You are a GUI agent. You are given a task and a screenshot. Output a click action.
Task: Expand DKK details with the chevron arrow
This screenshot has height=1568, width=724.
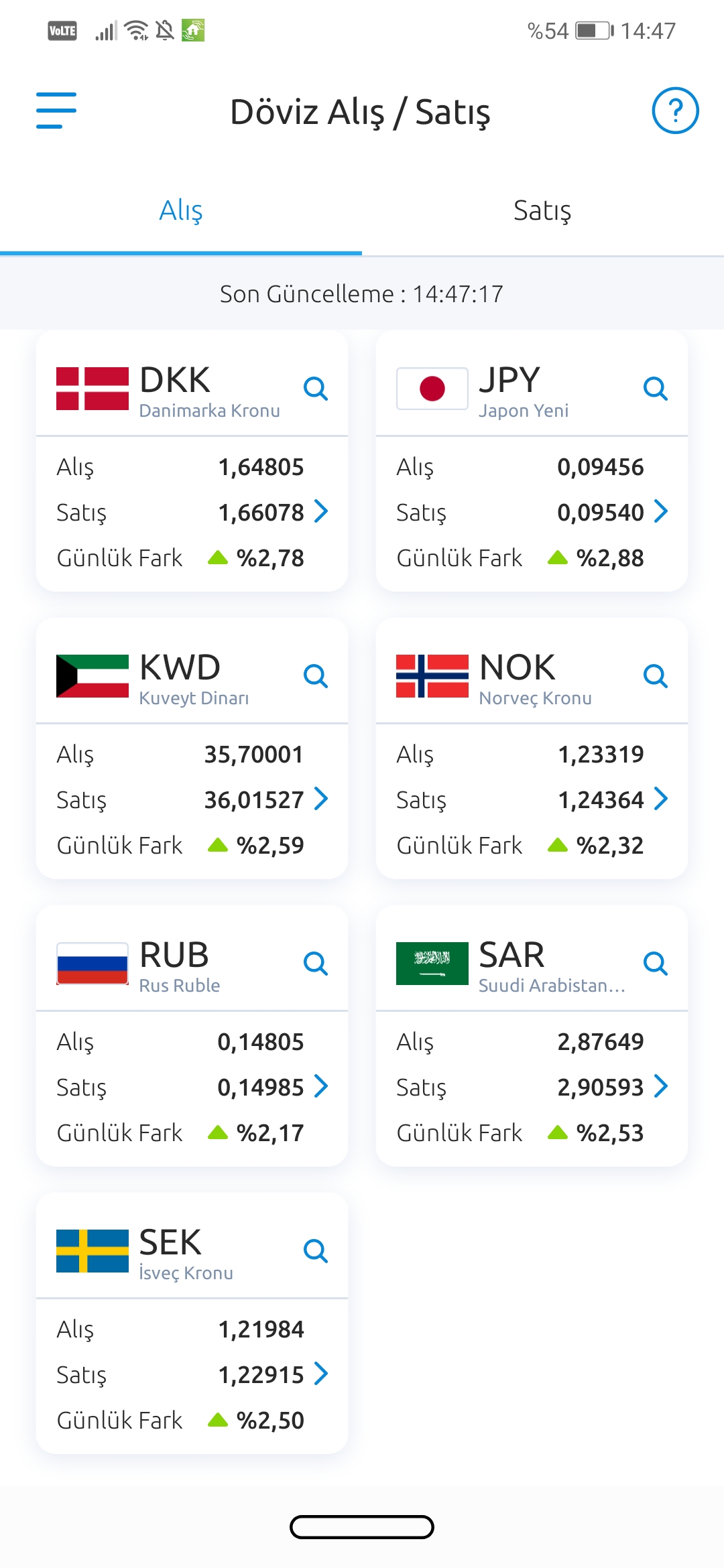click(x=322, y=512)
